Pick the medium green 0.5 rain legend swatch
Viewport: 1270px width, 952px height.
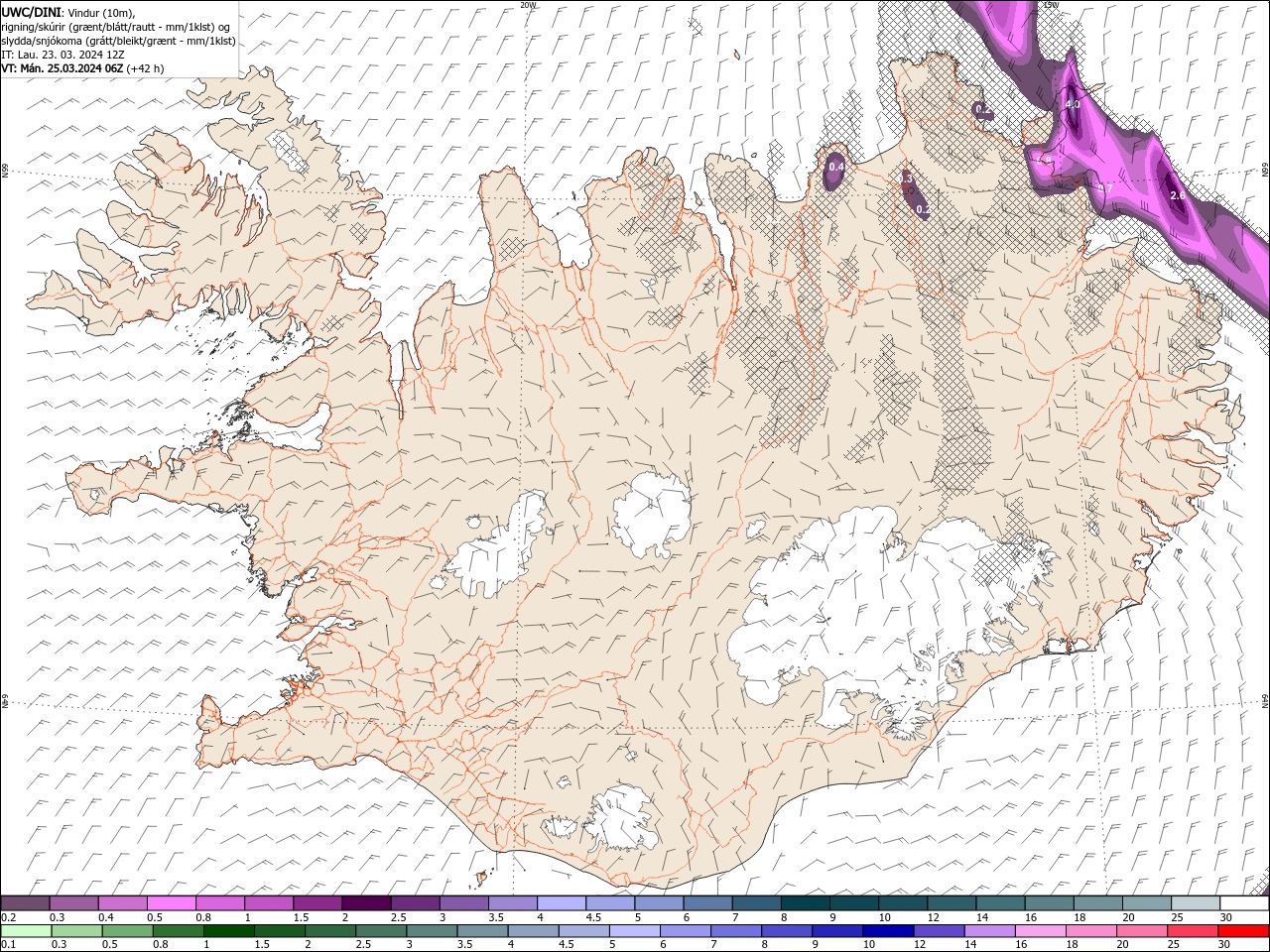pyautogui.click(x=127, y=931)
